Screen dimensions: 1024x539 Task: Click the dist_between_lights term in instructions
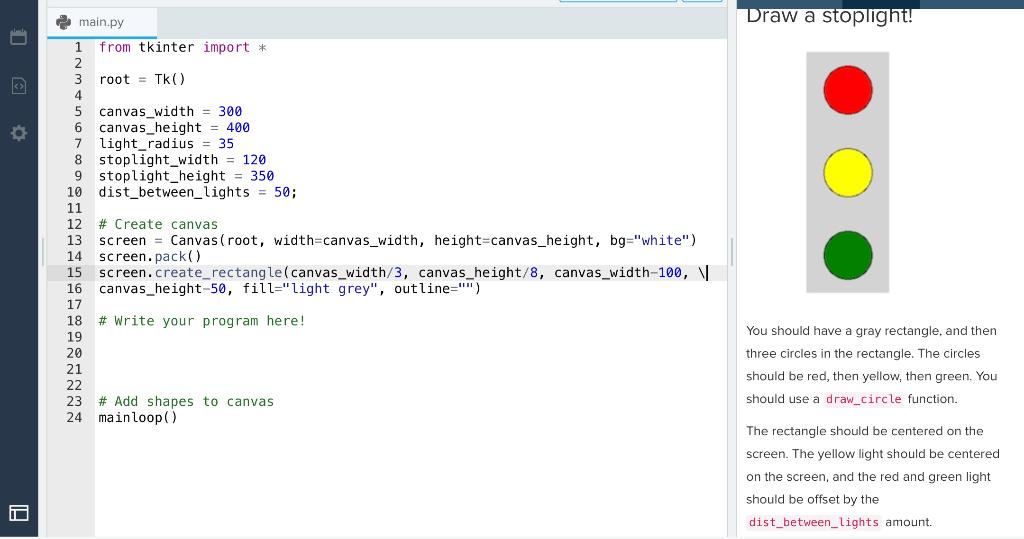(x=814, y=522)
